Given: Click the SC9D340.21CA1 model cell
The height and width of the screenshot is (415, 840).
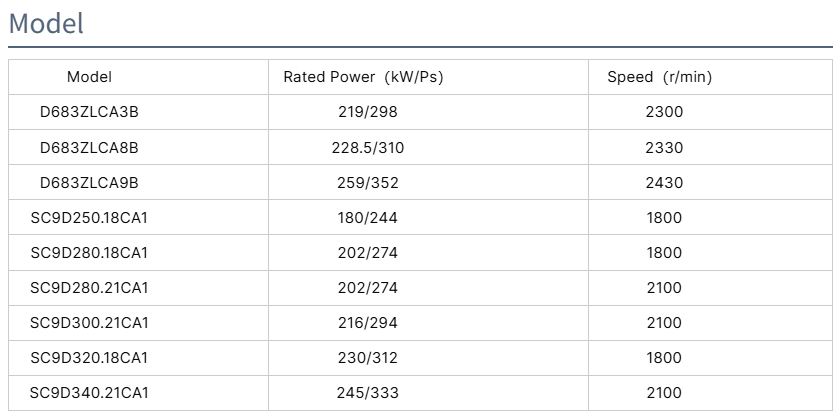Looking at the screenshot, I should (89, 393).
